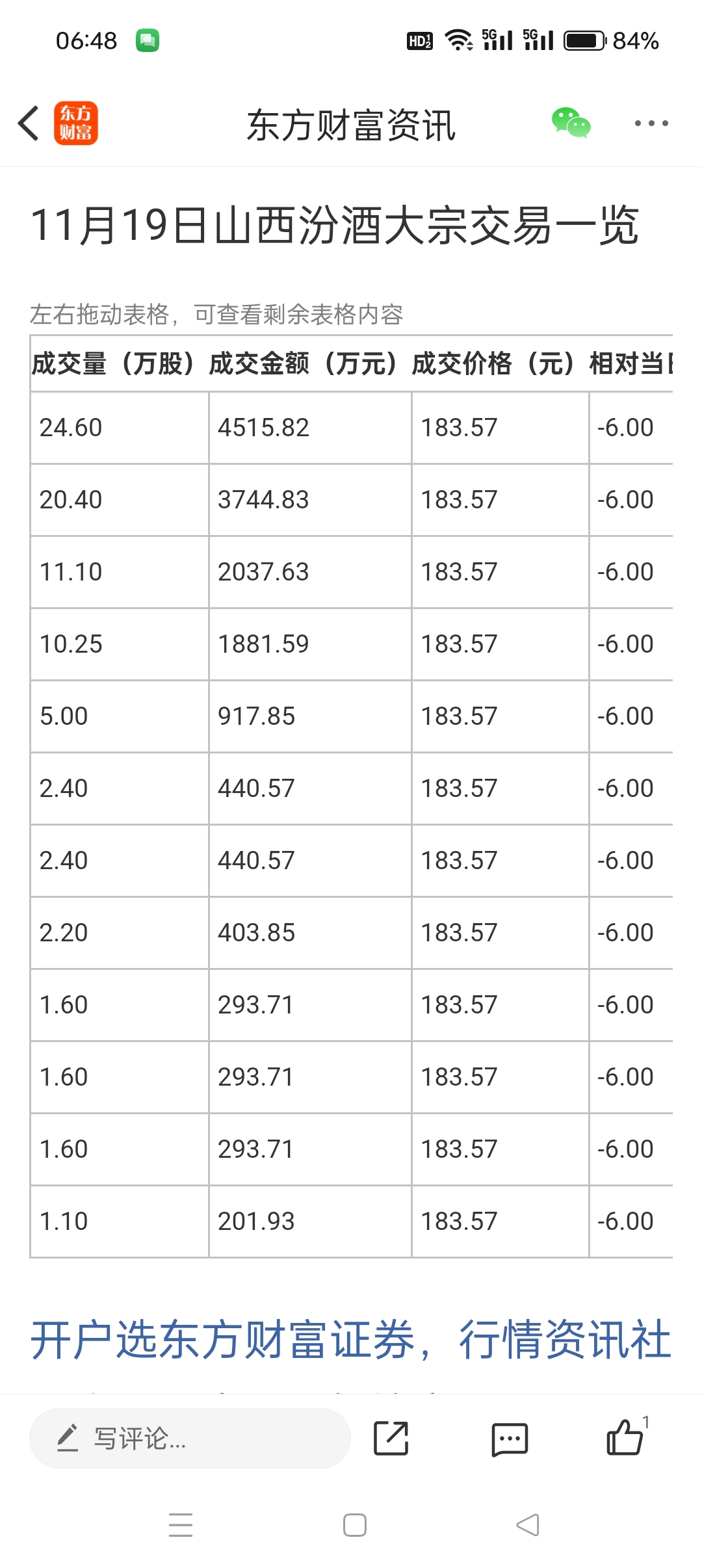This screenshot has height=1568, width=702.
Task: Open the 开户选东方财富证券 link
Action: [351, 1339]
